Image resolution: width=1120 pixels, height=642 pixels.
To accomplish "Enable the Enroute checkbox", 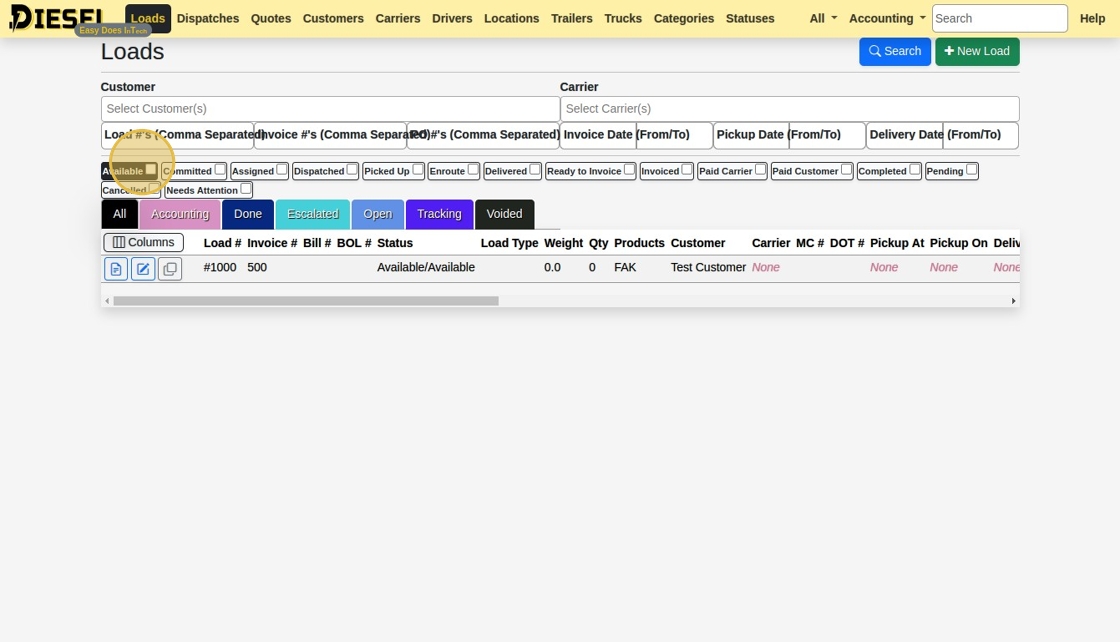I will 473,170.
